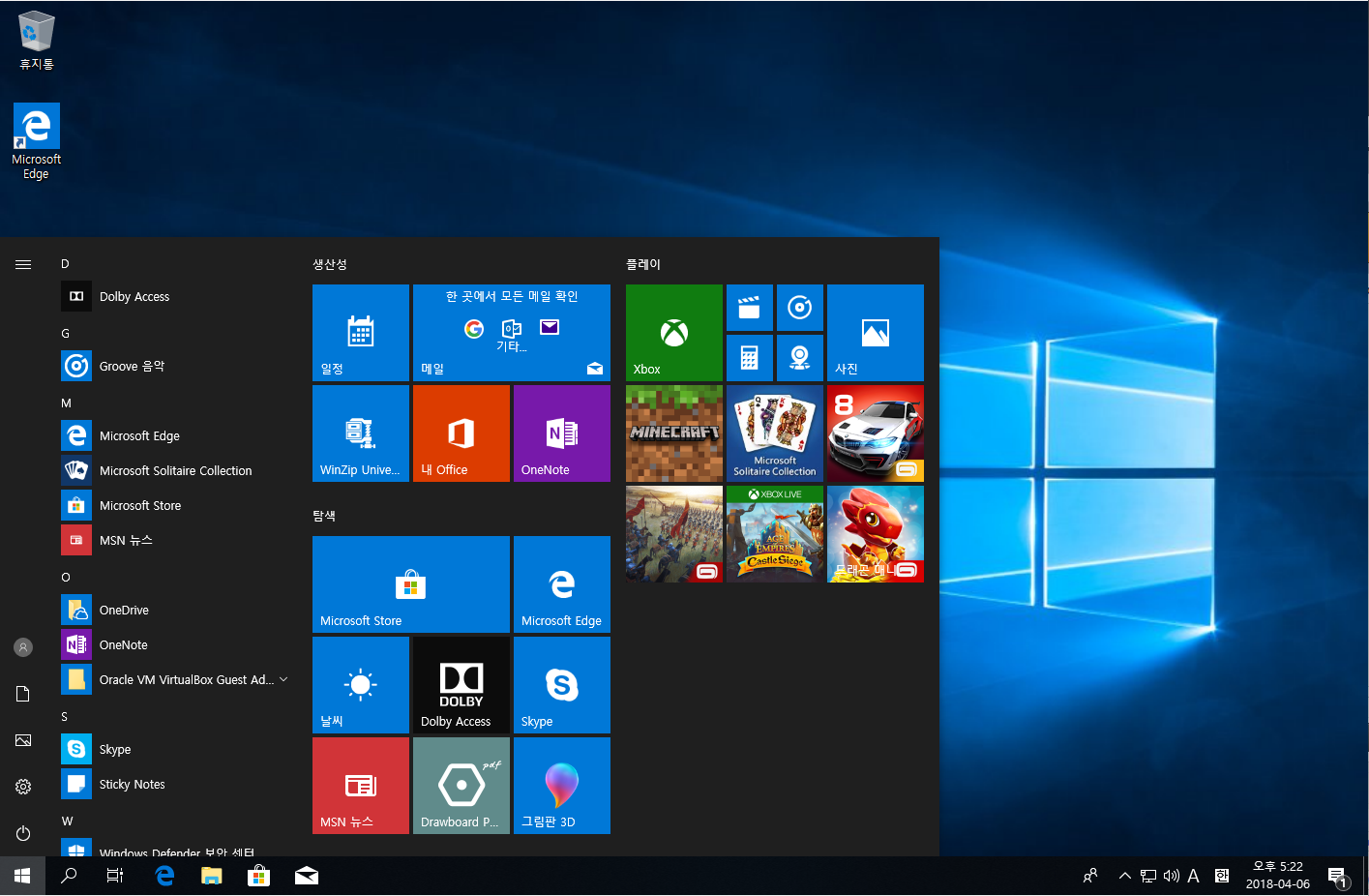Open the 내 Office tile
This screenshot has width=1369, height=896.
click(461, 433)
